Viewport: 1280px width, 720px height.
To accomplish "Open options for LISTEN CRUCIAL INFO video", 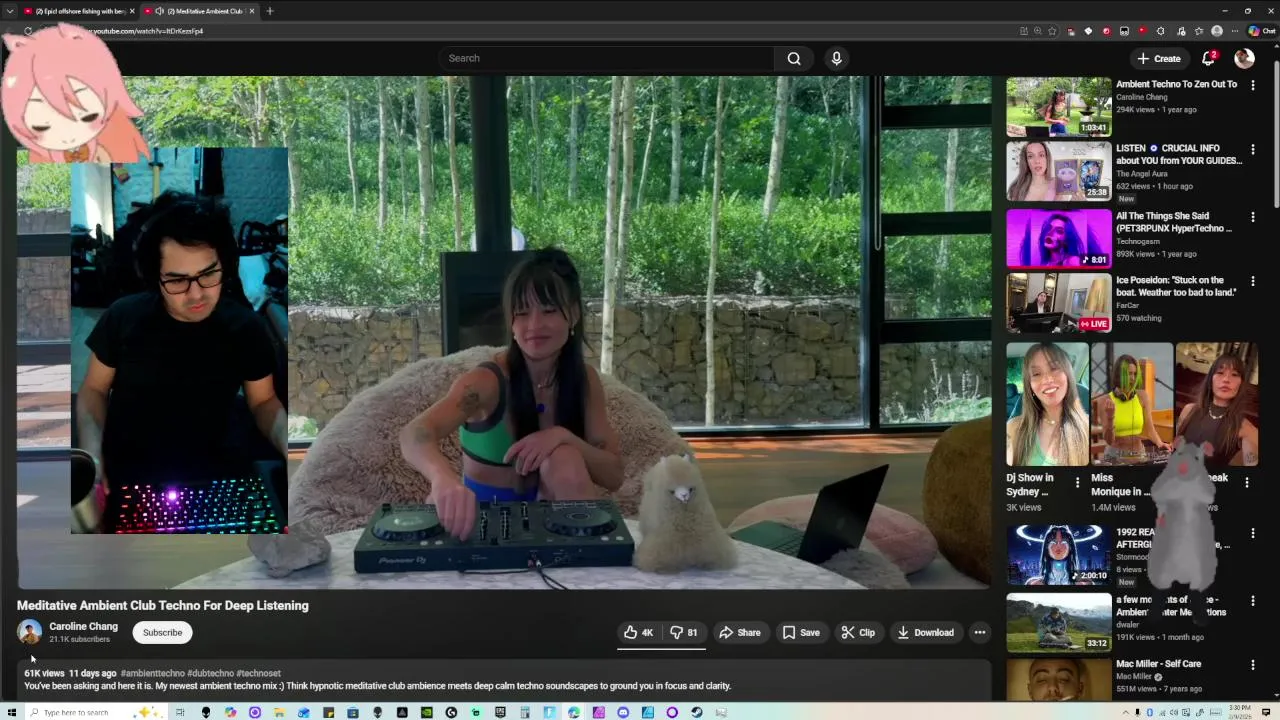I will pos(1252,150).
